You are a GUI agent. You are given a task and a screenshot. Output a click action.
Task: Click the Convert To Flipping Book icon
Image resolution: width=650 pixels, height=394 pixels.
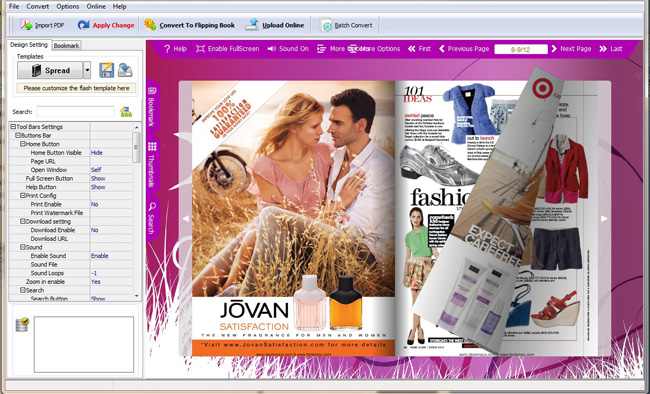tap(150, 25)
